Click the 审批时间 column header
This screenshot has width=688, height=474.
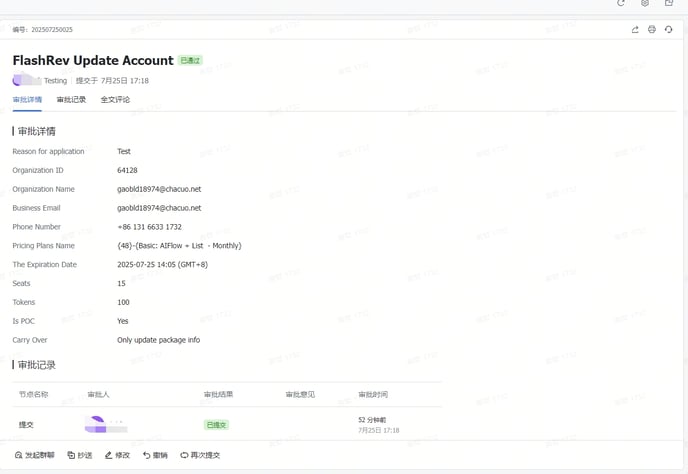[x=373, y=395]
